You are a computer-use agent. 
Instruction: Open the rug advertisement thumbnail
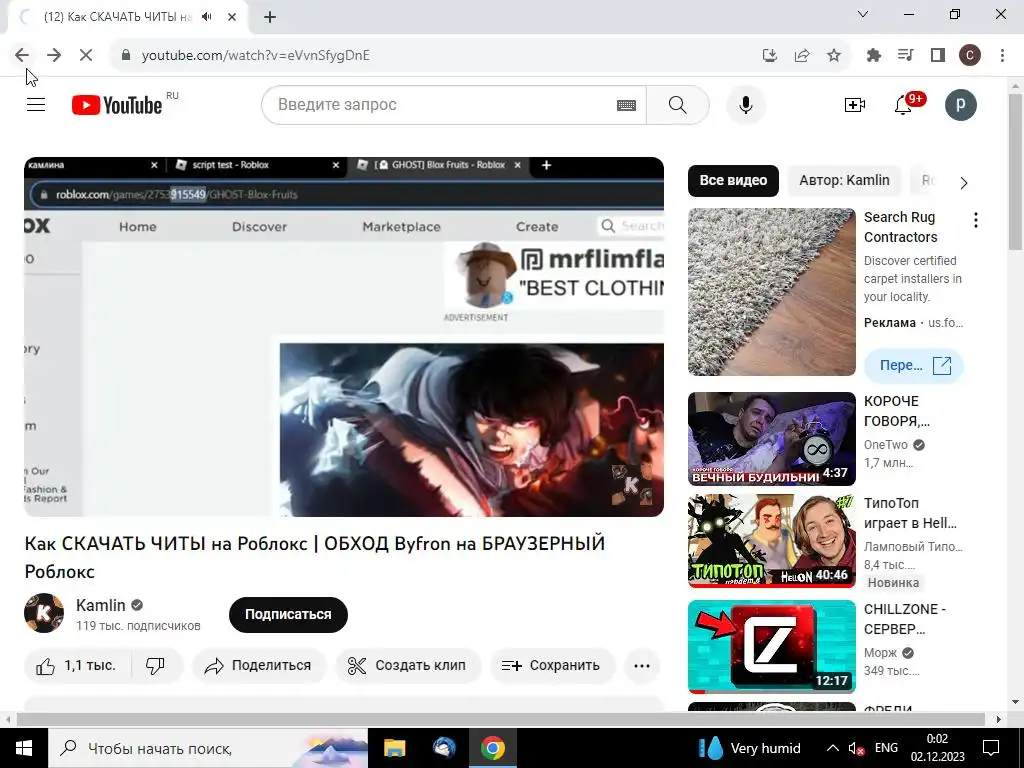point(771,292)
